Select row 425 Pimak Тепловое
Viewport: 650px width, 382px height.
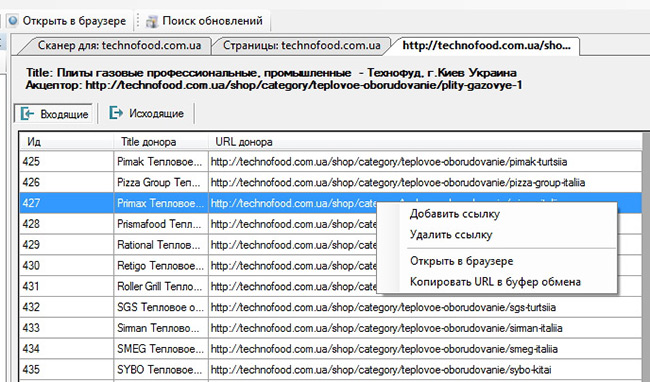[x=330, y=162]
